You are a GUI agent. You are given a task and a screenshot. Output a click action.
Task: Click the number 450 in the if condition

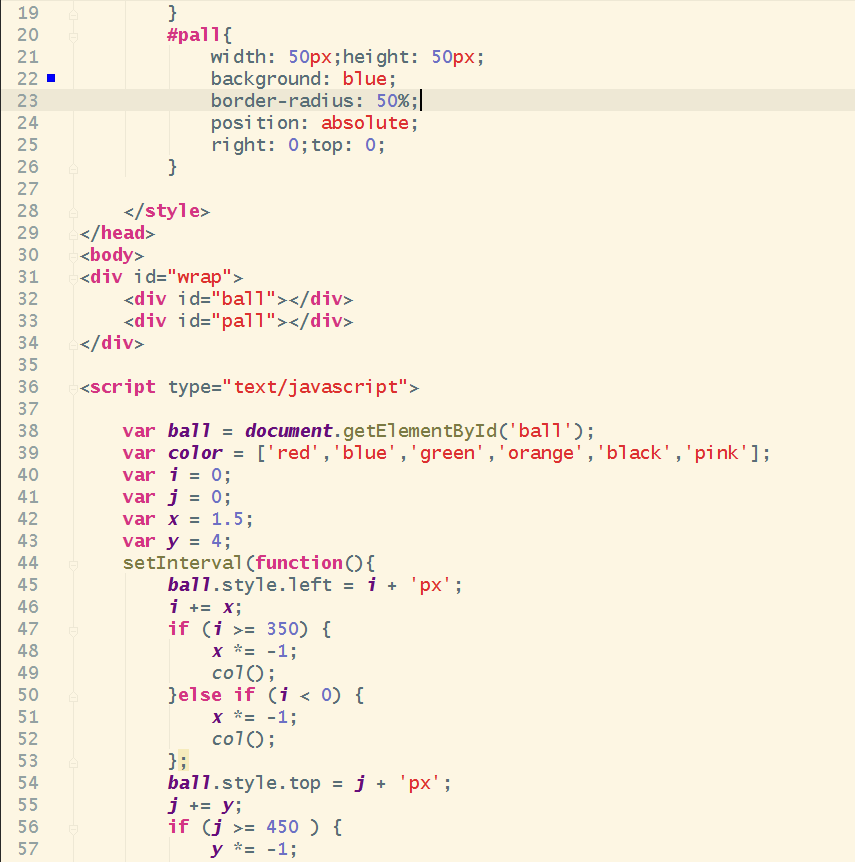click(282, 827)
